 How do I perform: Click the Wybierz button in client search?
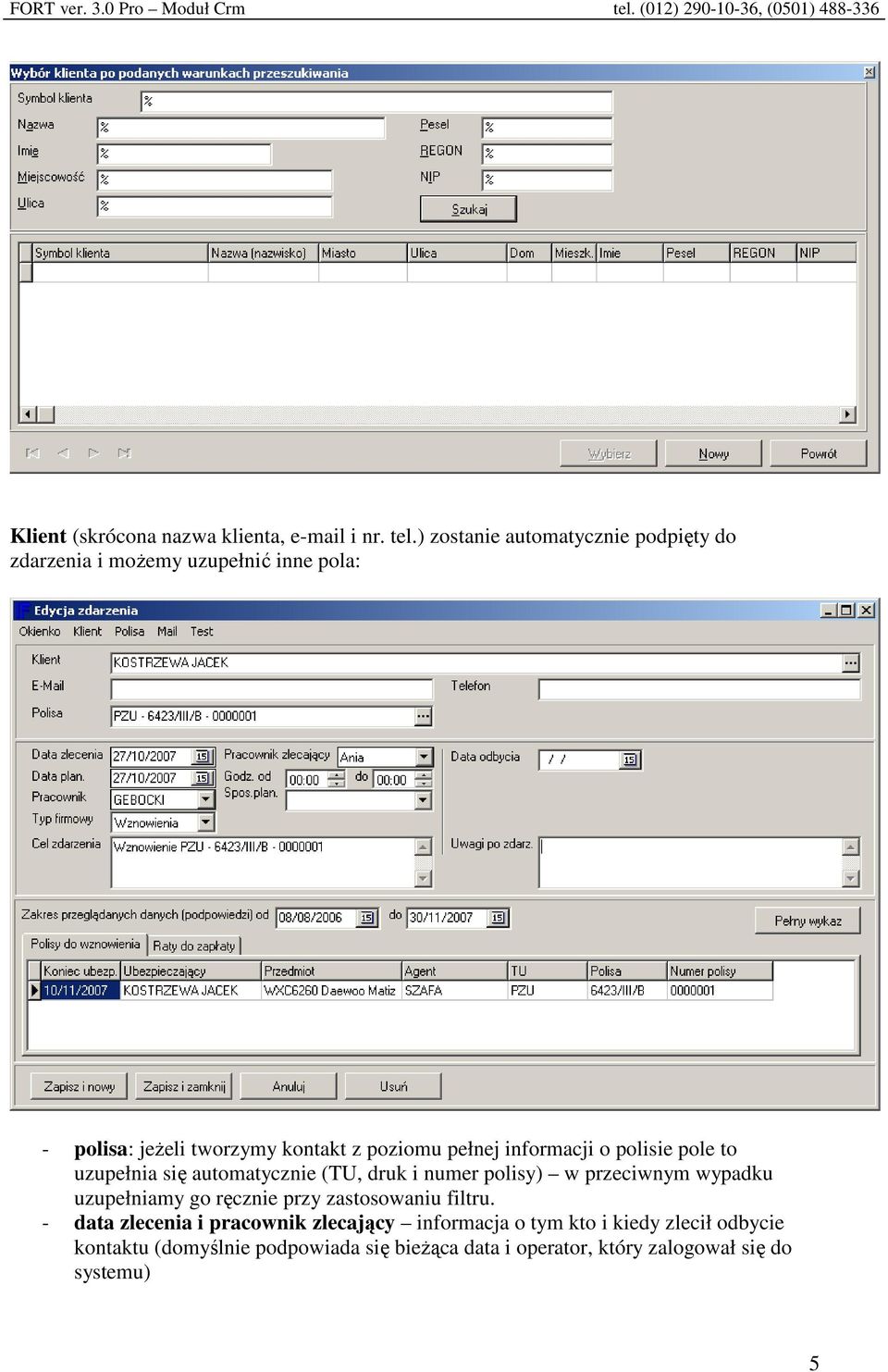pos(609,453)
